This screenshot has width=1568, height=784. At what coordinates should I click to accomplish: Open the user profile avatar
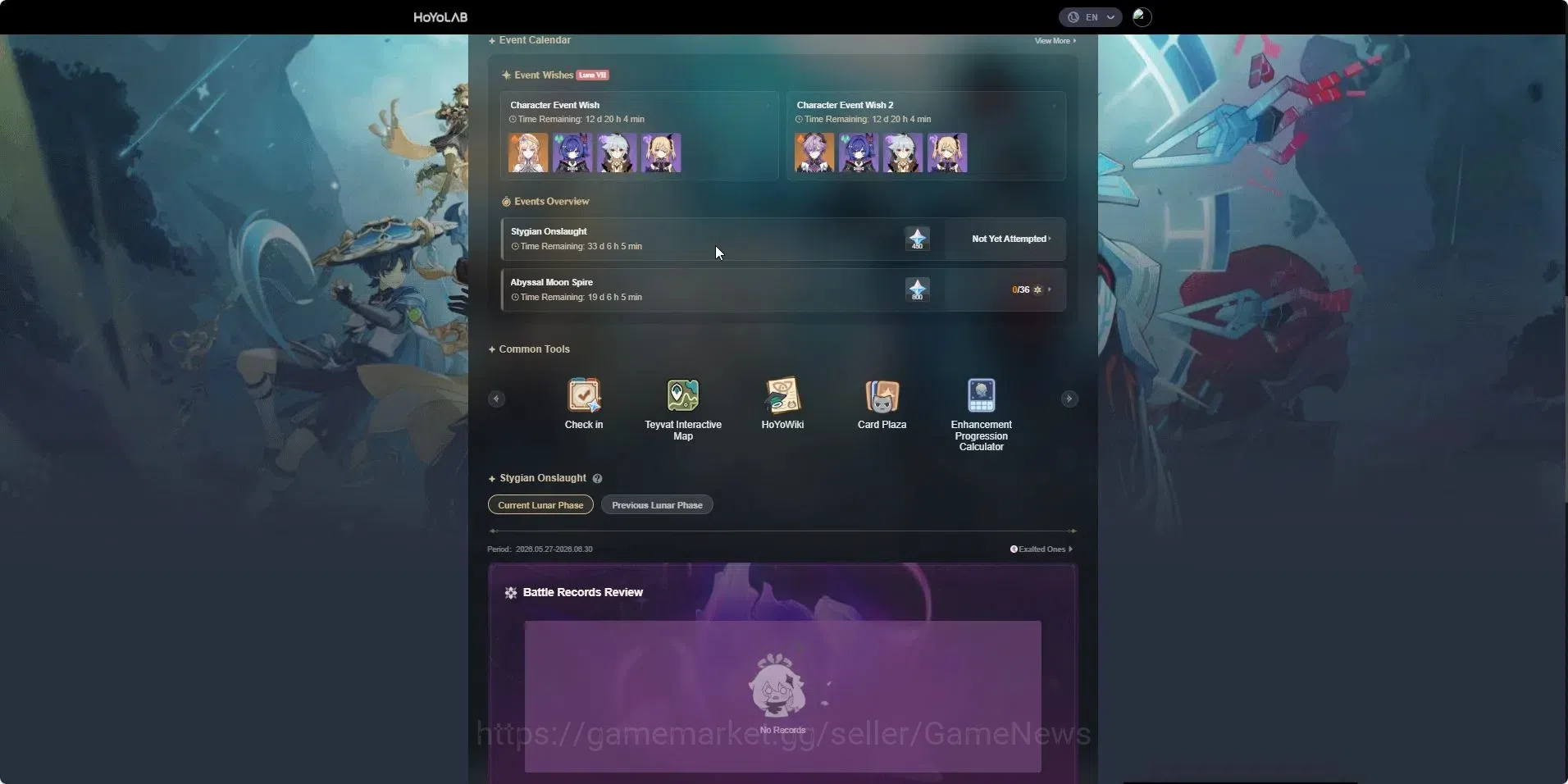click(x=1142, y=17)
